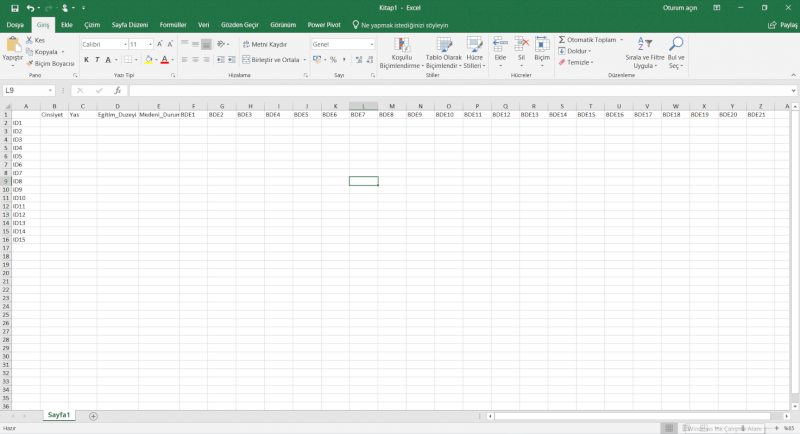This screenshot has width=800, height=434.
Task: Toggle italic T formatting button
Action: click(99, 60)
